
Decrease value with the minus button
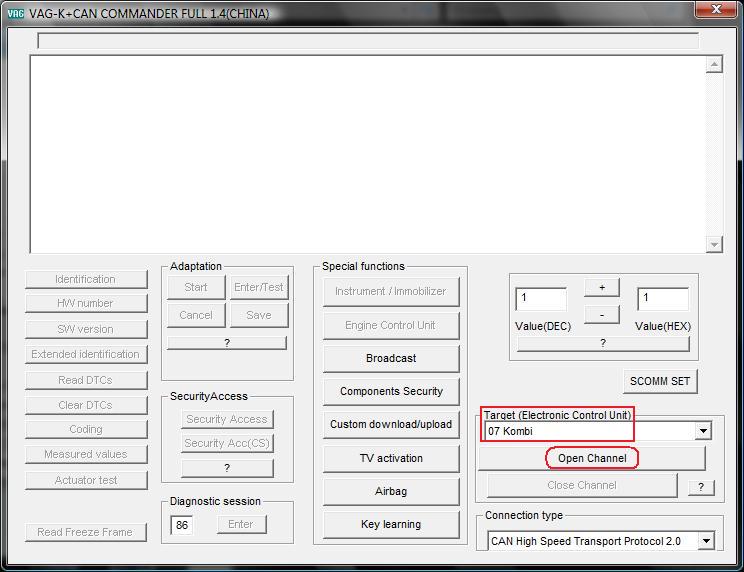click(x=602, y=315)
